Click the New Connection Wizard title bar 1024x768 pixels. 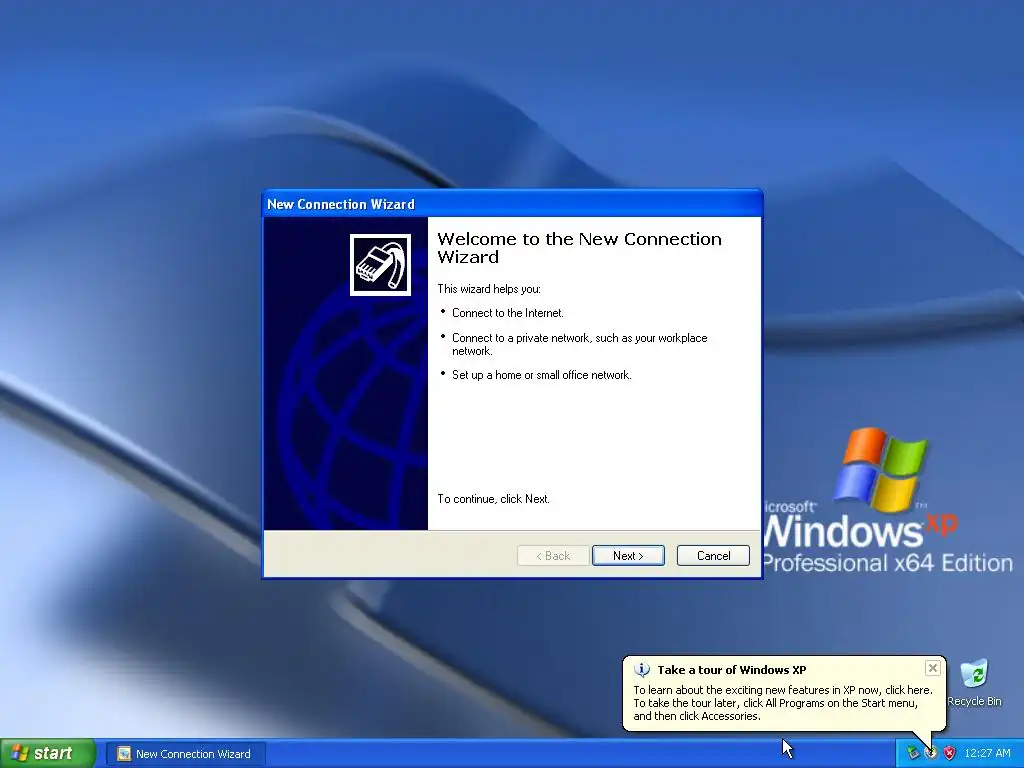point(512,204)
